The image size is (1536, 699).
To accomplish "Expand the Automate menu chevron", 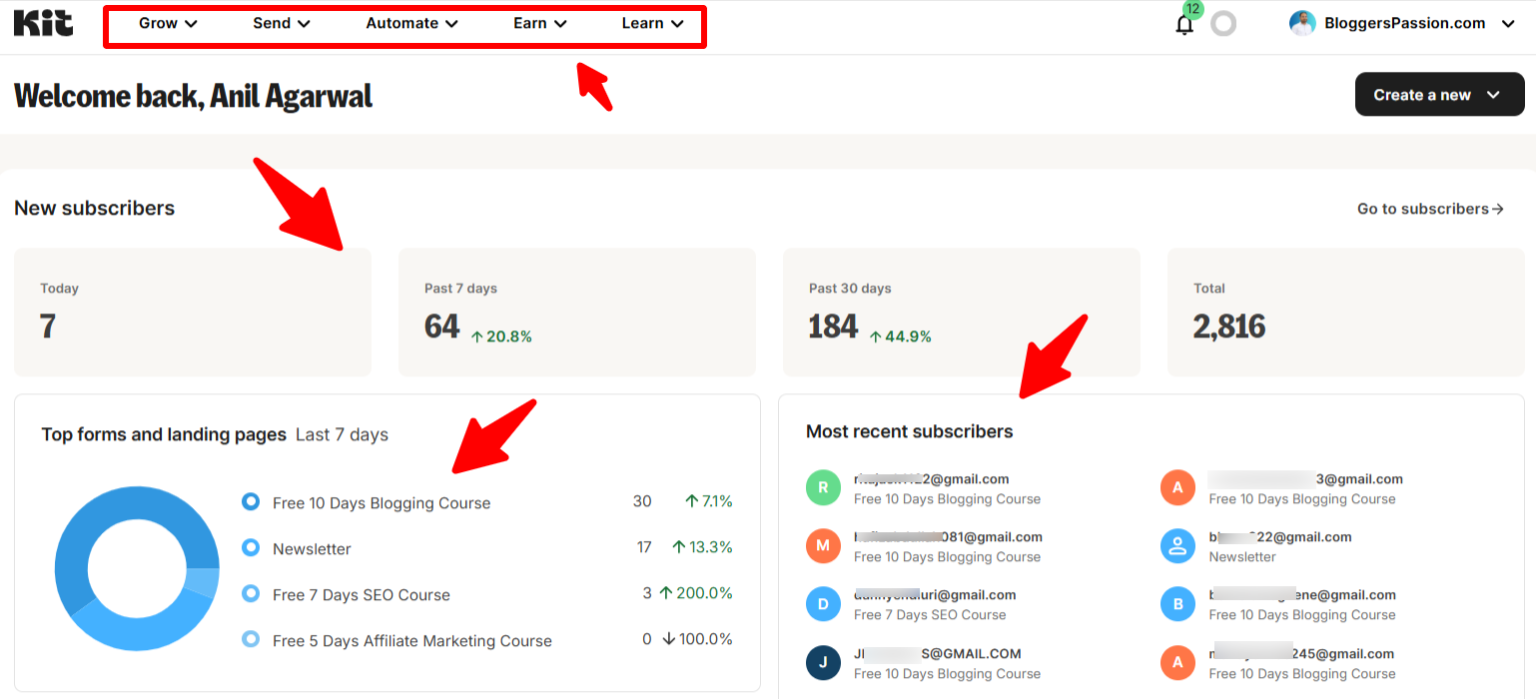I will pyautogui.click(x=451, y=23).
